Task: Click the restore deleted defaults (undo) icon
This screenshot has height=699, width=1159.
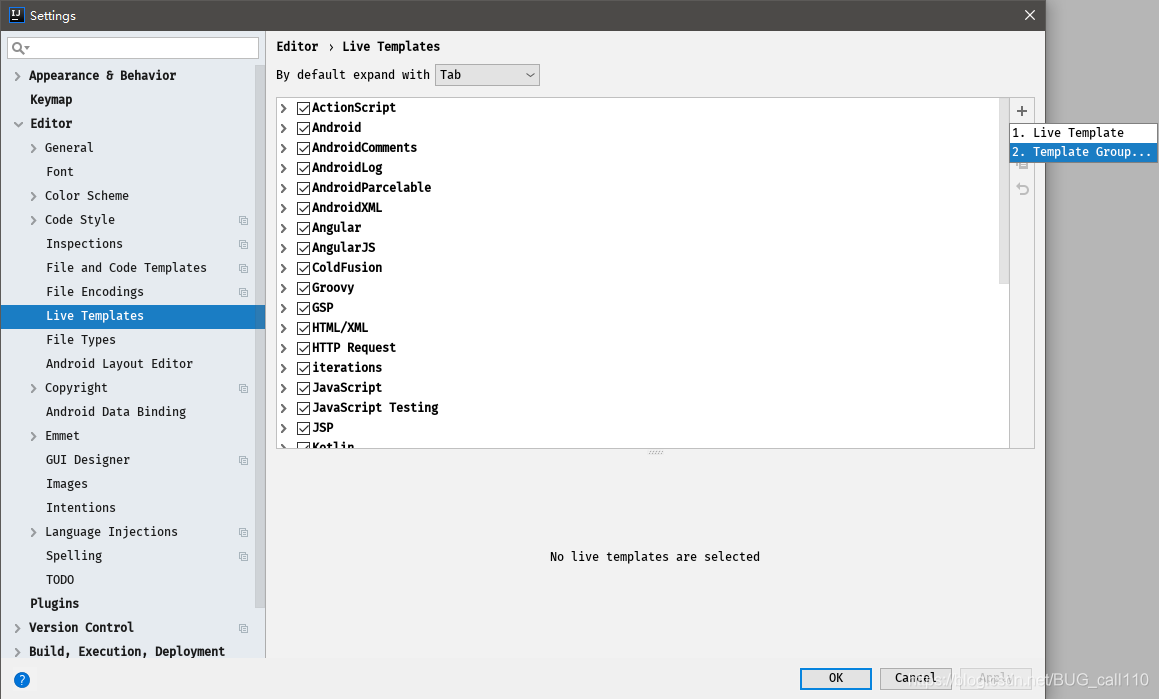Action: click(x=1021, y=188)
